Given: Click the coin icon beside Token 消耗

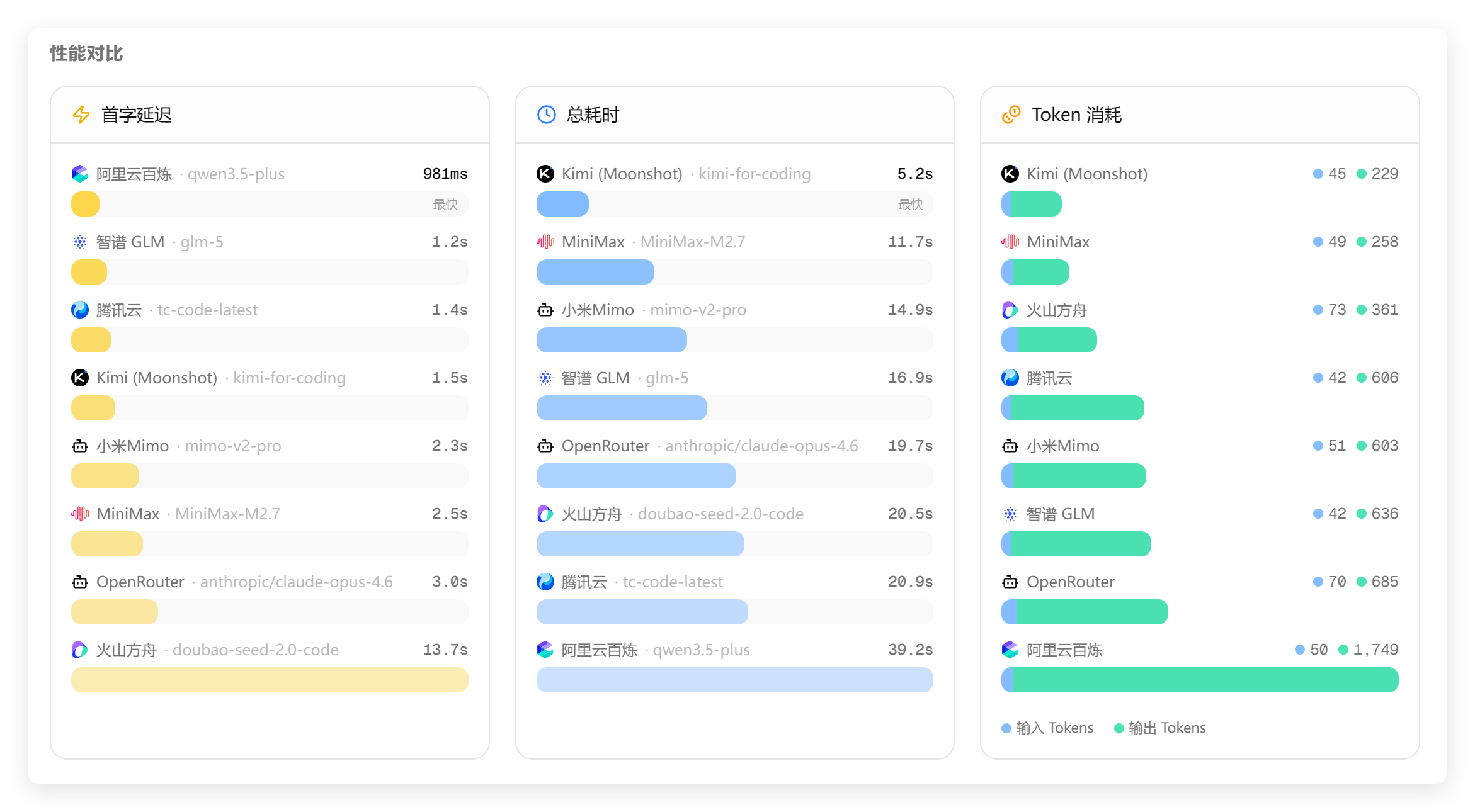Looking at the screenshot, I should pyautogui.click(x=1011, y=115).
